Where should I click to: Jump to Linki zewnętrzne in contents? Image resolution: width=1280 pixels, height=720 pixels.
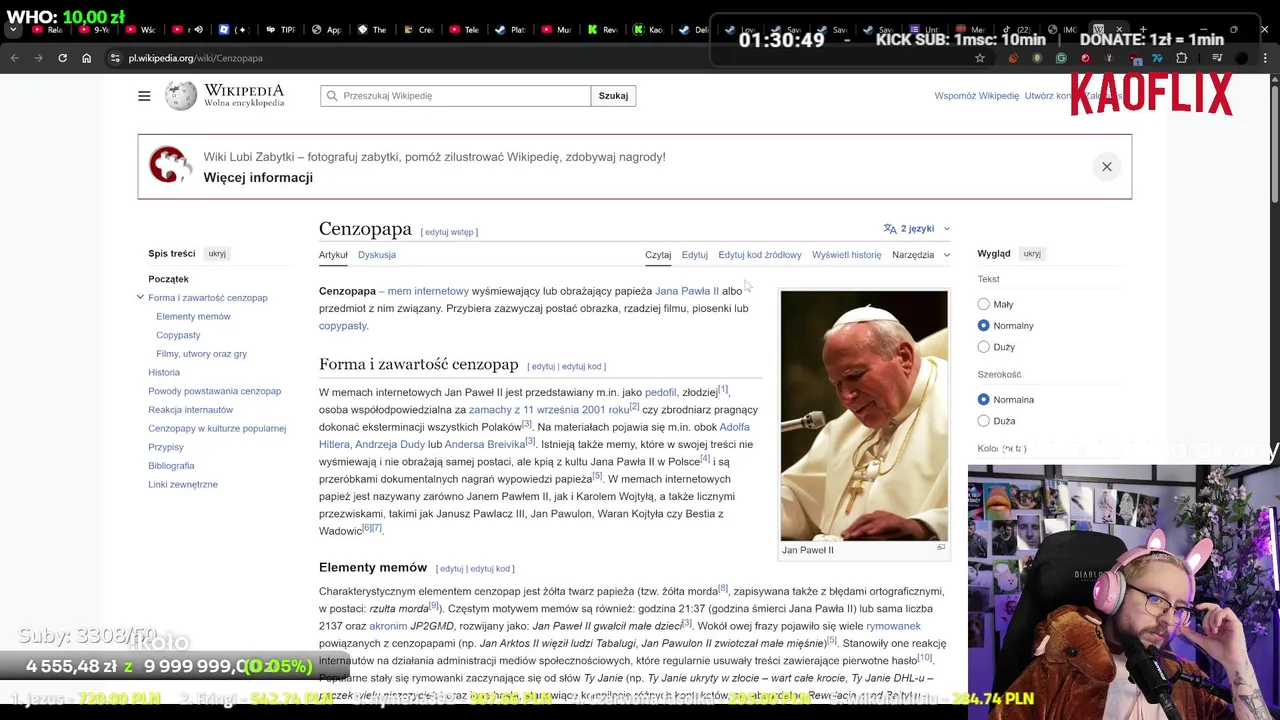tap(183, 484)
